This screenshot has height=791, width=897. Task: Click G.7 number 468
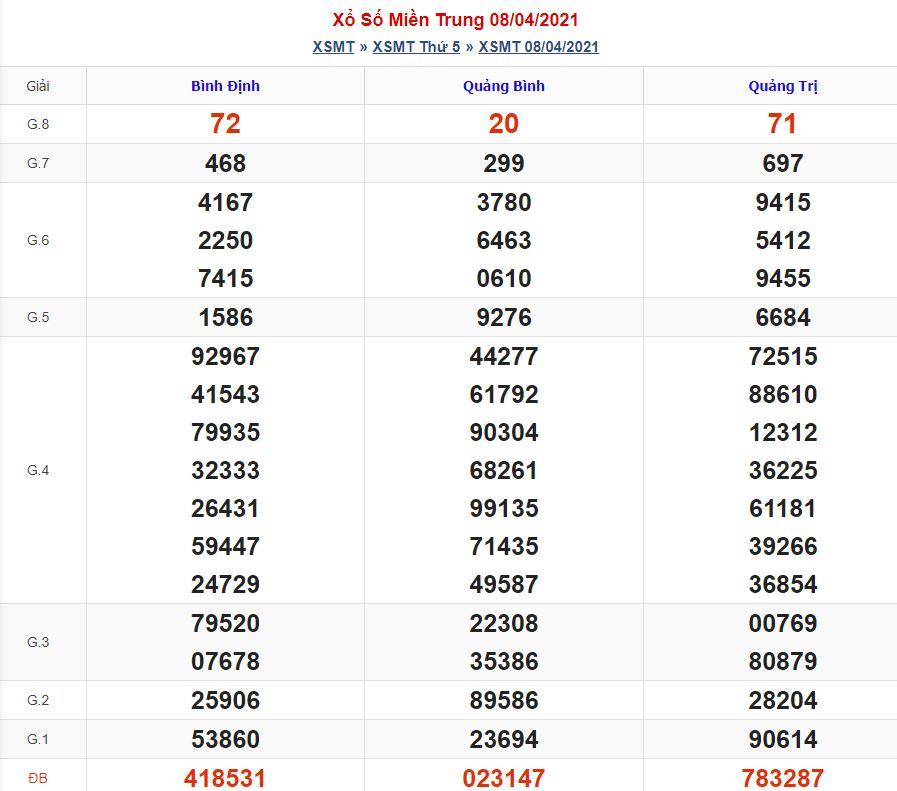pyautogui.click(x=225, y=164)
